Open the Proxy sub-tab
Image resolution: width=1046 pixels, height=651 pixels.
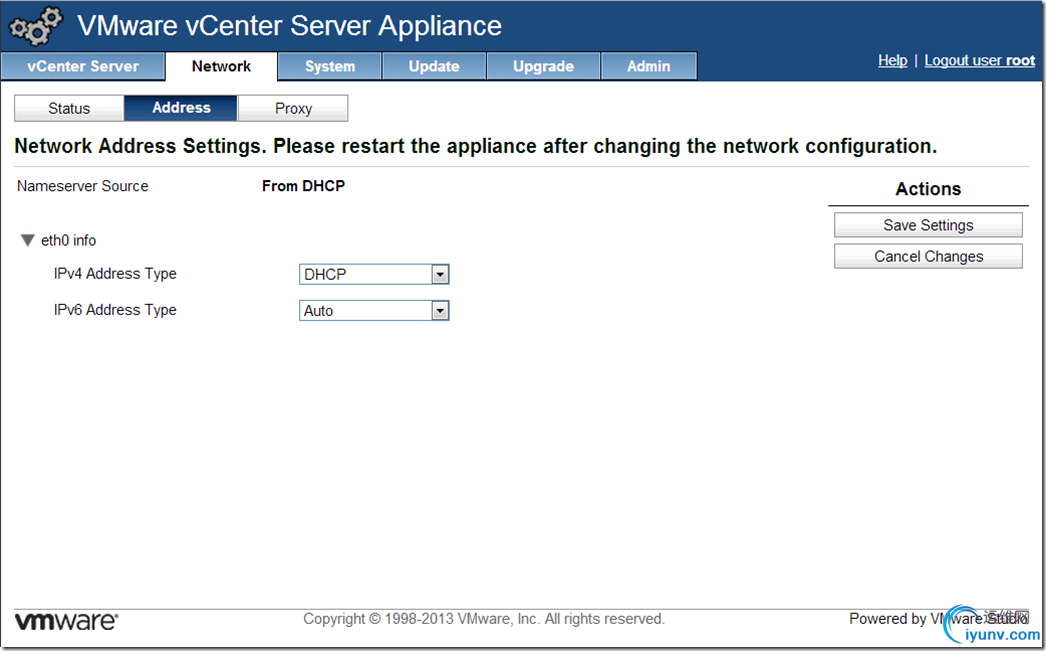pos(293,108)
